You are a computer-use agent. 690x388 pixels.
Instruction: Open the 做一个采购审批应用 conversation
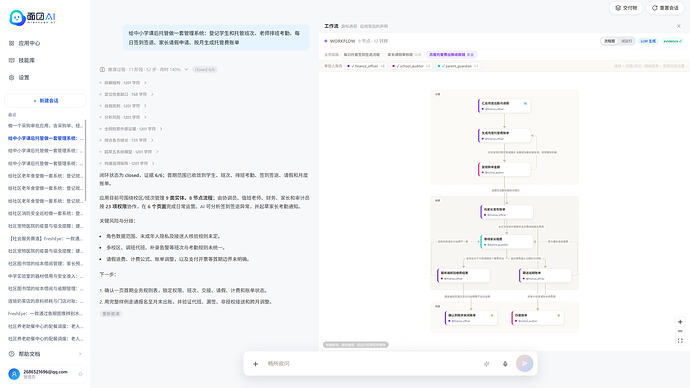click(45, 126)
